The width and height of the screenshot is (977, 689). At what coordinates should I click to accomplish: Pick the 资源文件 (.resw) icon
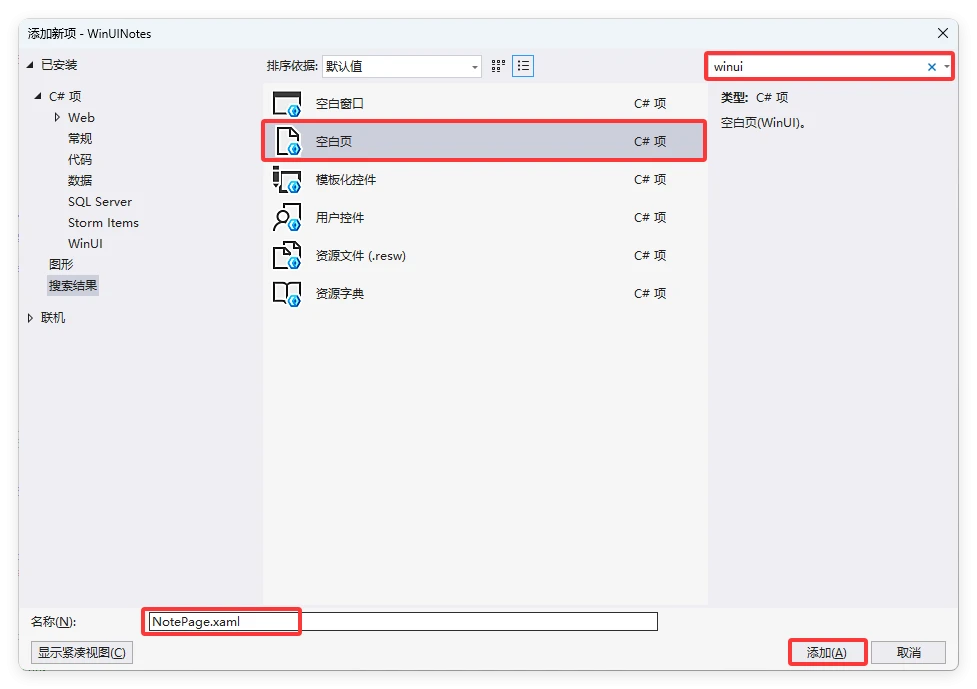287,256
